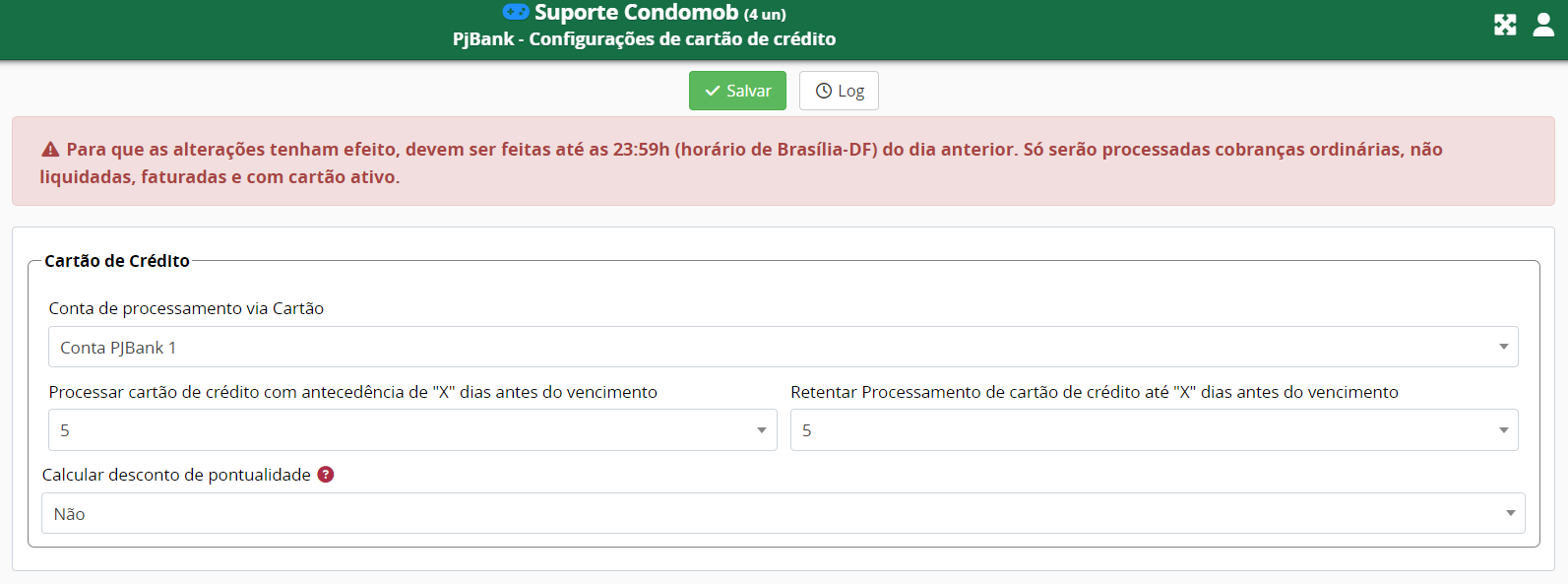The height and width of the screenshot is (584, 1568).
Task: Toggle fullscreen with the expand arrows icon
Action: click(1505, 25)
